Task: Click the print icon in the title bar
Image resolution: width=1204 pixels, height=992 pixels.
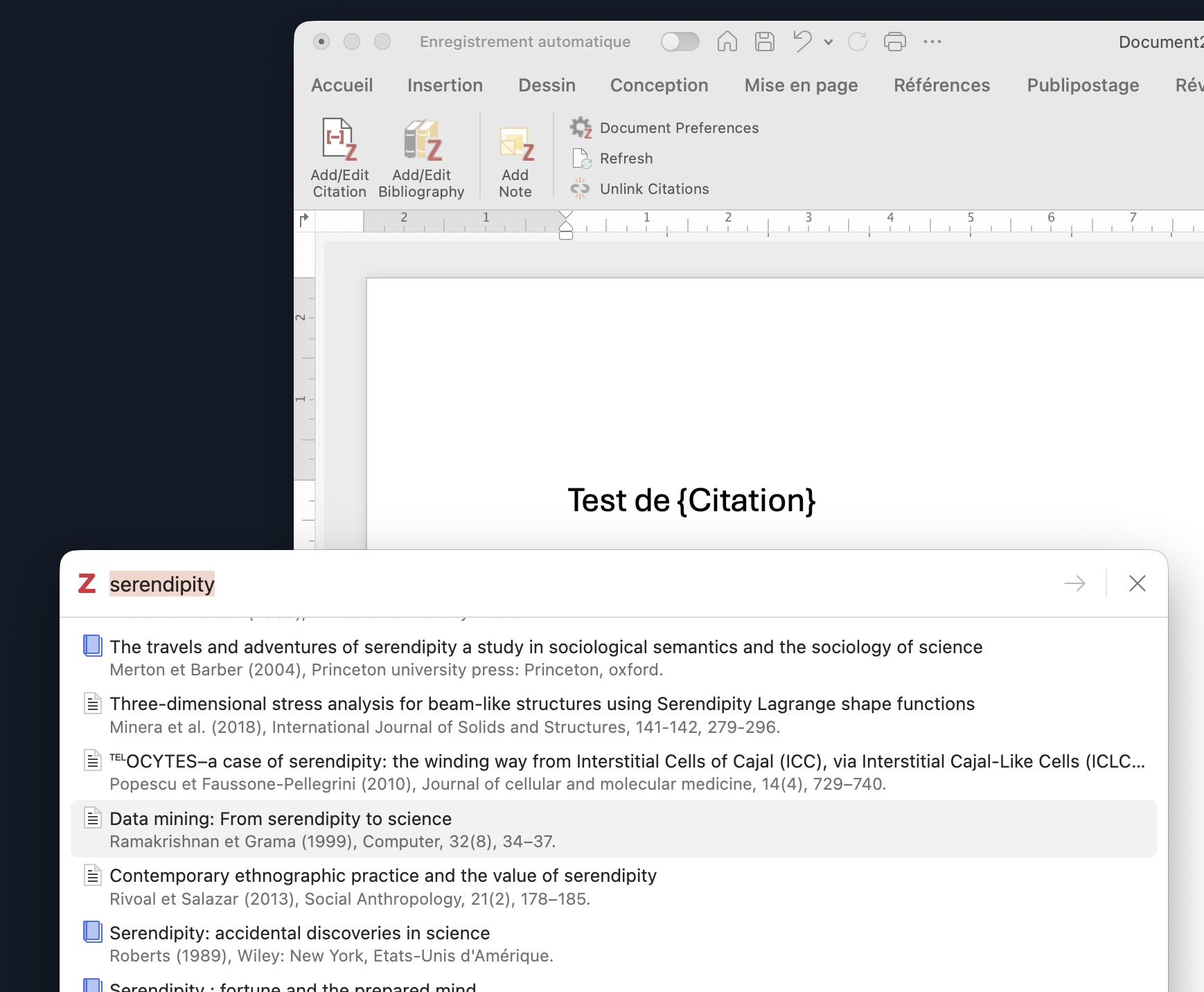Action: pyautogui.click(x=896, y=42)
